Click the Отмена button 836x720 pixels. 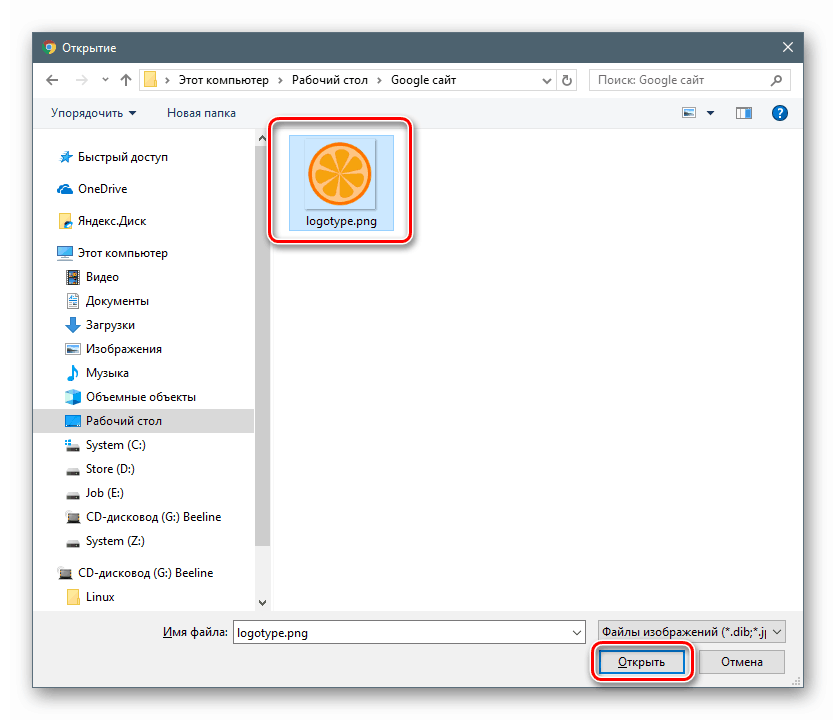[x=742, y=662]
